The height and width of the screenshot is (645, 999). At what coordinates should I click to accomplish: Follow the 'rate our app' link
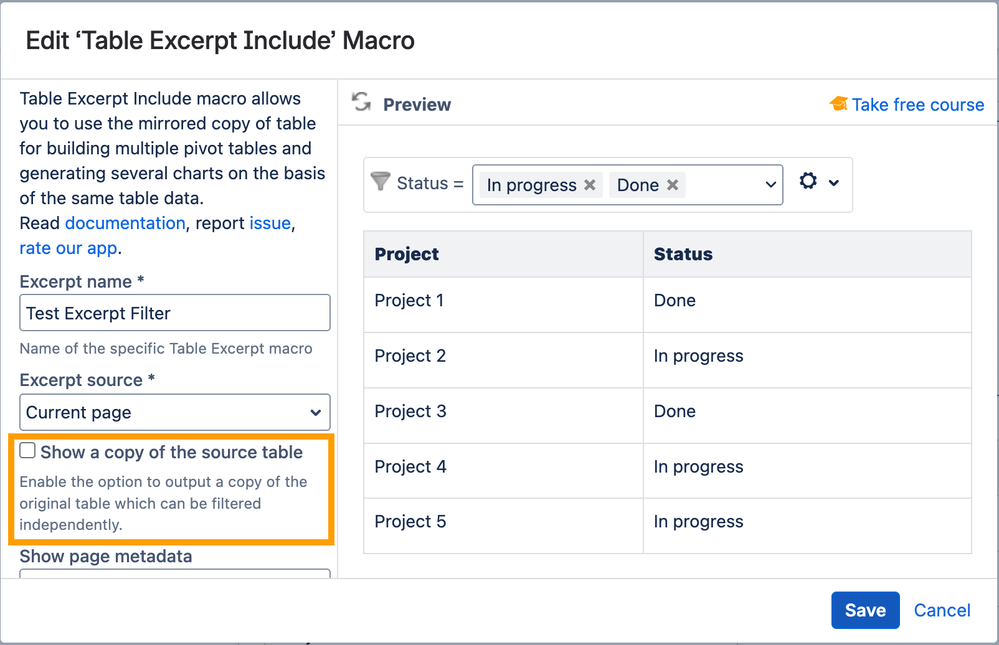[68, 248]
